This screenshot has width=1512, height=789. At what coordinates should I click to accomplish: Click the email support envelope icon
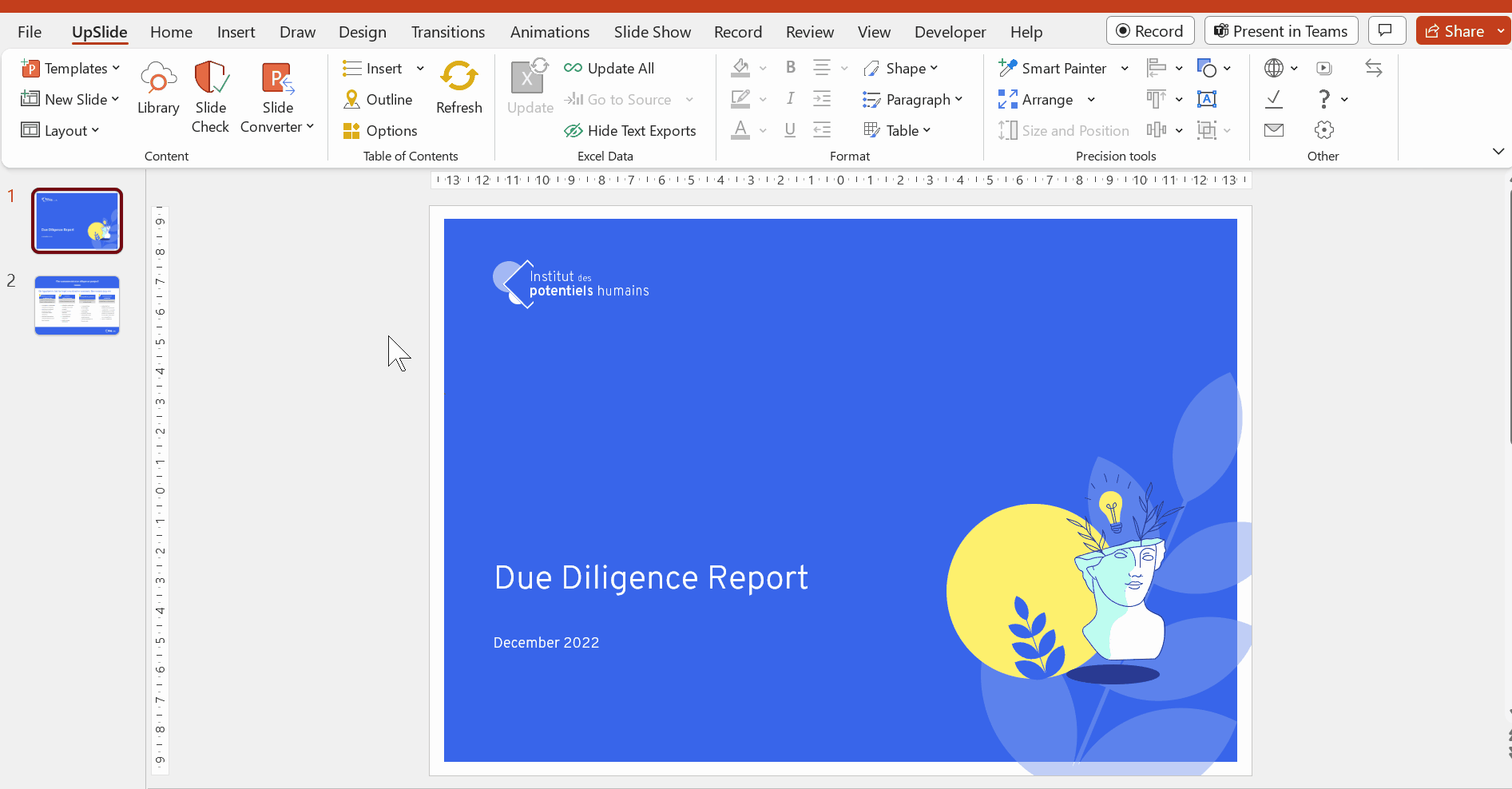[1273, 129]
